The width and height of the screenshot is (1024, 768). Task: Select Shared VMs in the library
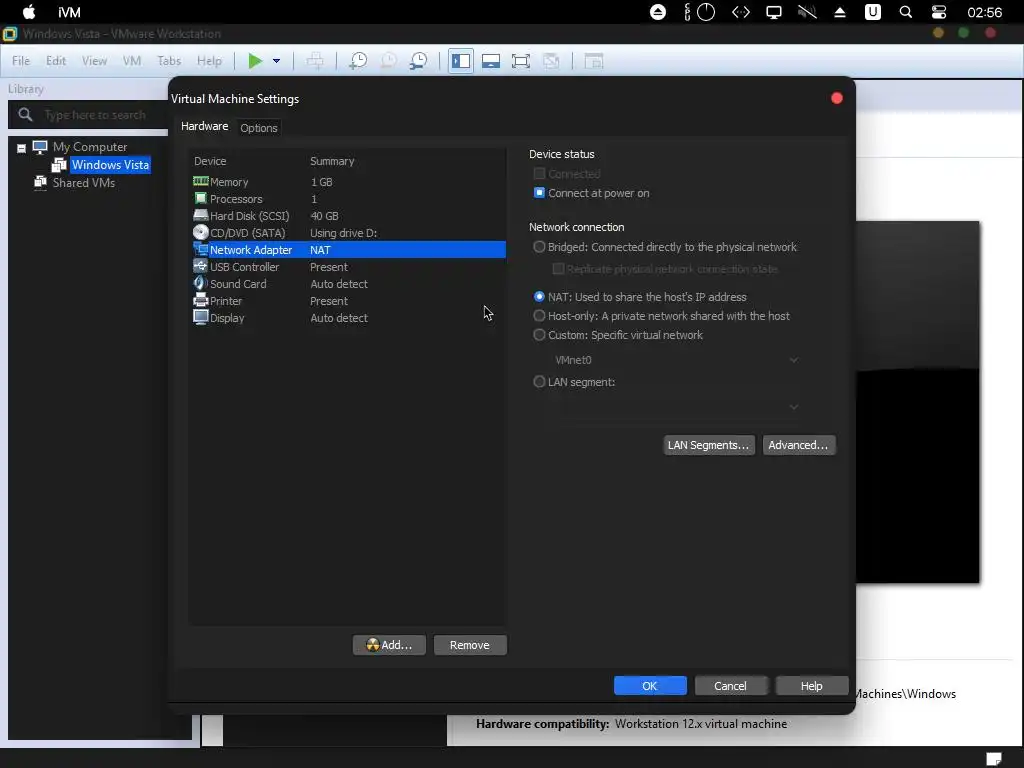pyautogui.click(x=84, y=183)
